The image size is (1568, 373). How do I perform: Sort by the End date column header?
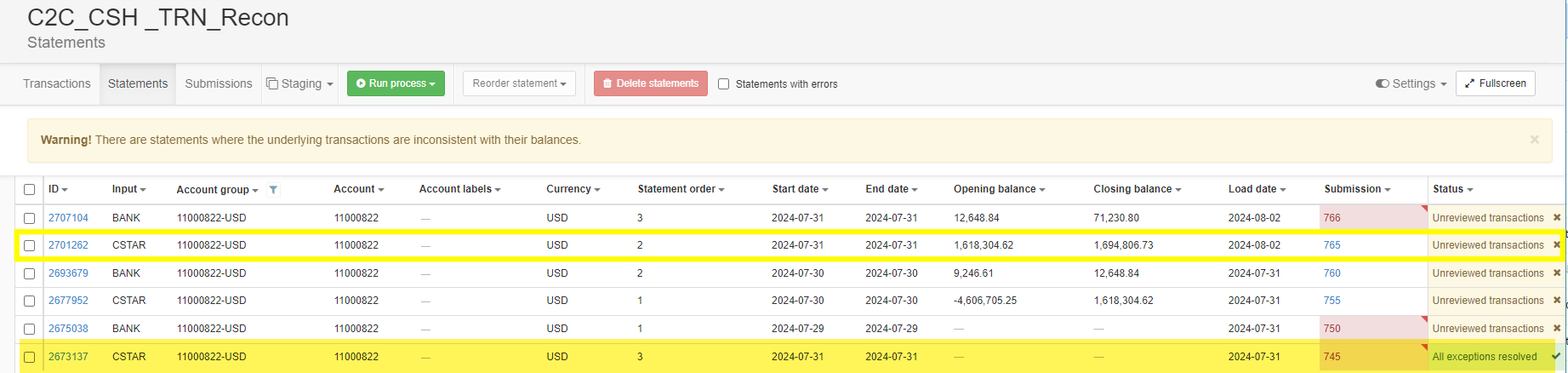coord(891,189)
